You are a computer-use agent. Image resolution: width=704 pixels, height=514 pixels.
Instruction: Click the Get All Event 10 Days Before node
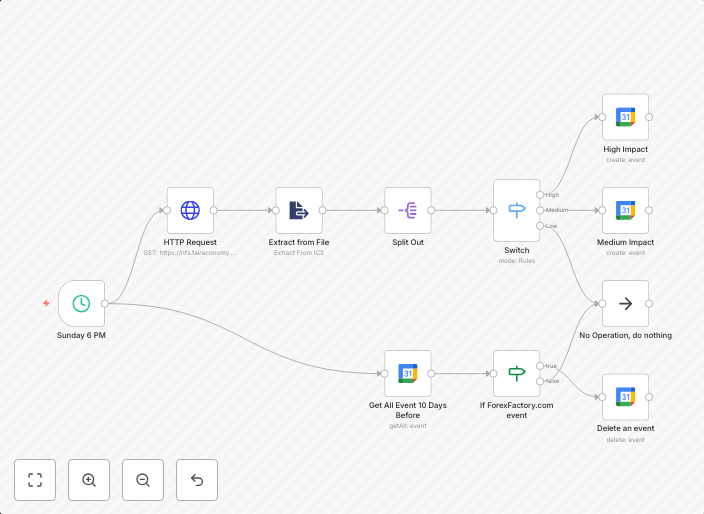point(408,373)
